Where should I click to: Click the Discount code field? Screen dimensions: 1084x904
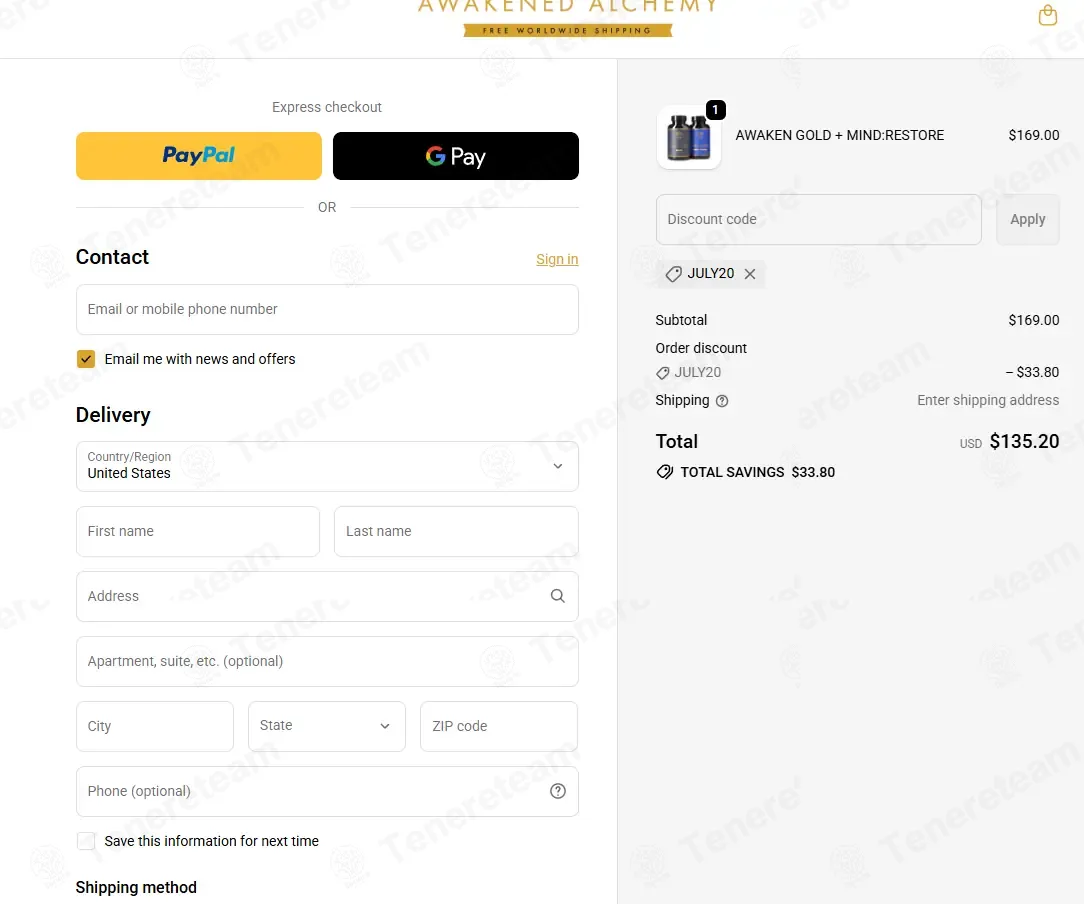[x=819, y=219]
